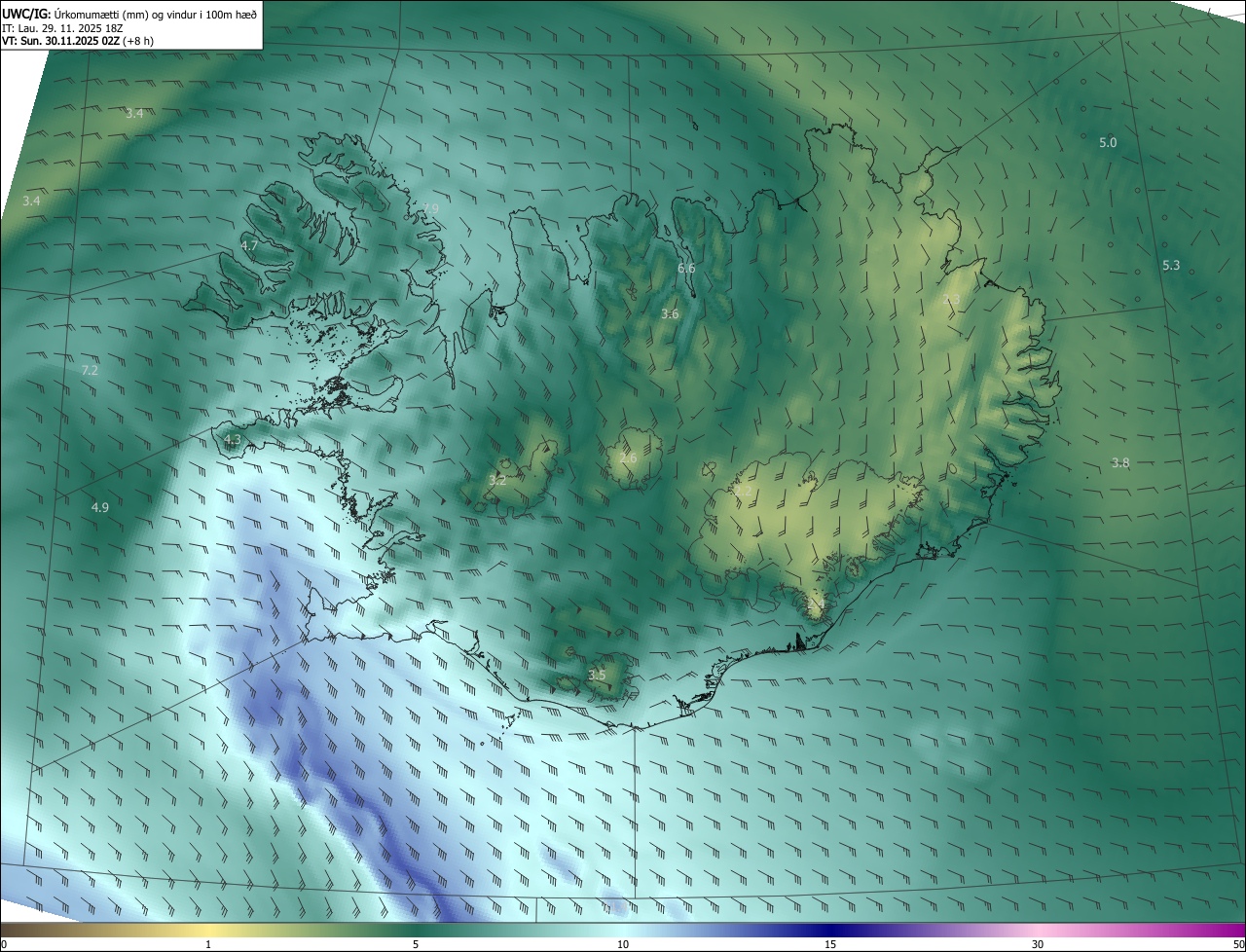1246x952 pixels.
Task: Click the 2.4 value label
Action: [x=815, y=604]
